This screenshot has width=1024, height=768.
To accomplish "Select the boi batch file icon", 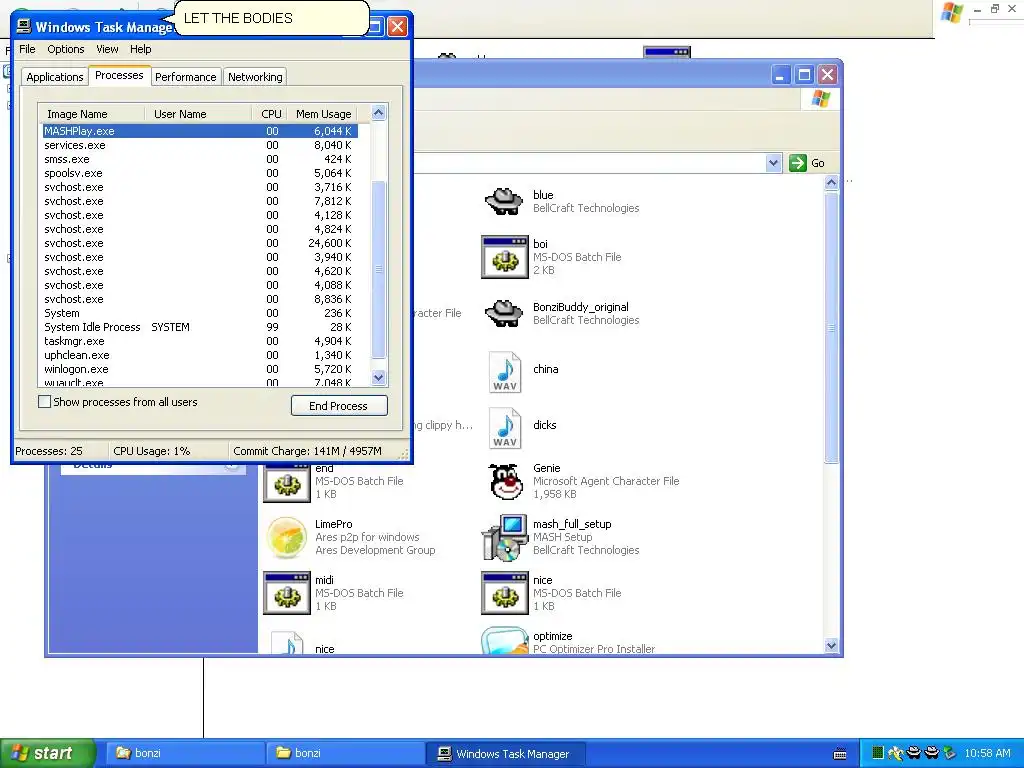I will coord(504,257).
